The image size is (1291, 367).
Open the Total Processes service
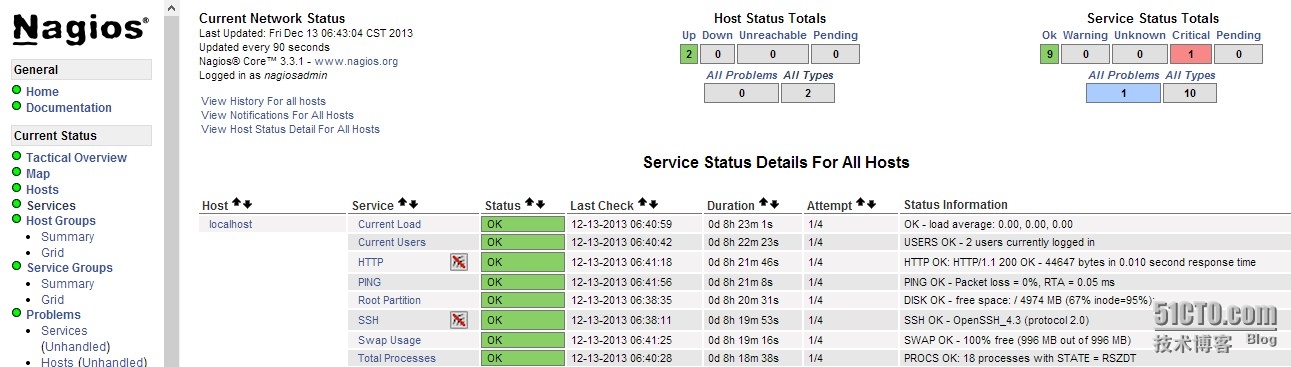click(x=397, y=358)
